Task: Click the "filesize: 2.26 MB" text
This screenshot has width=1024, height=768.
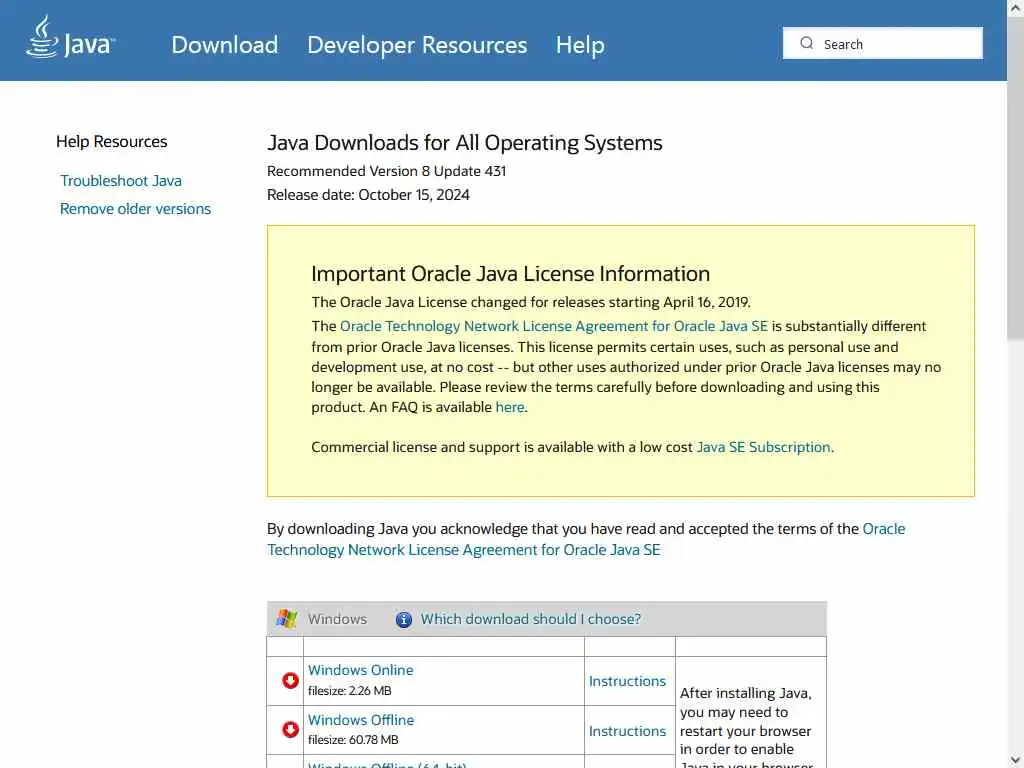Action: 349,691
